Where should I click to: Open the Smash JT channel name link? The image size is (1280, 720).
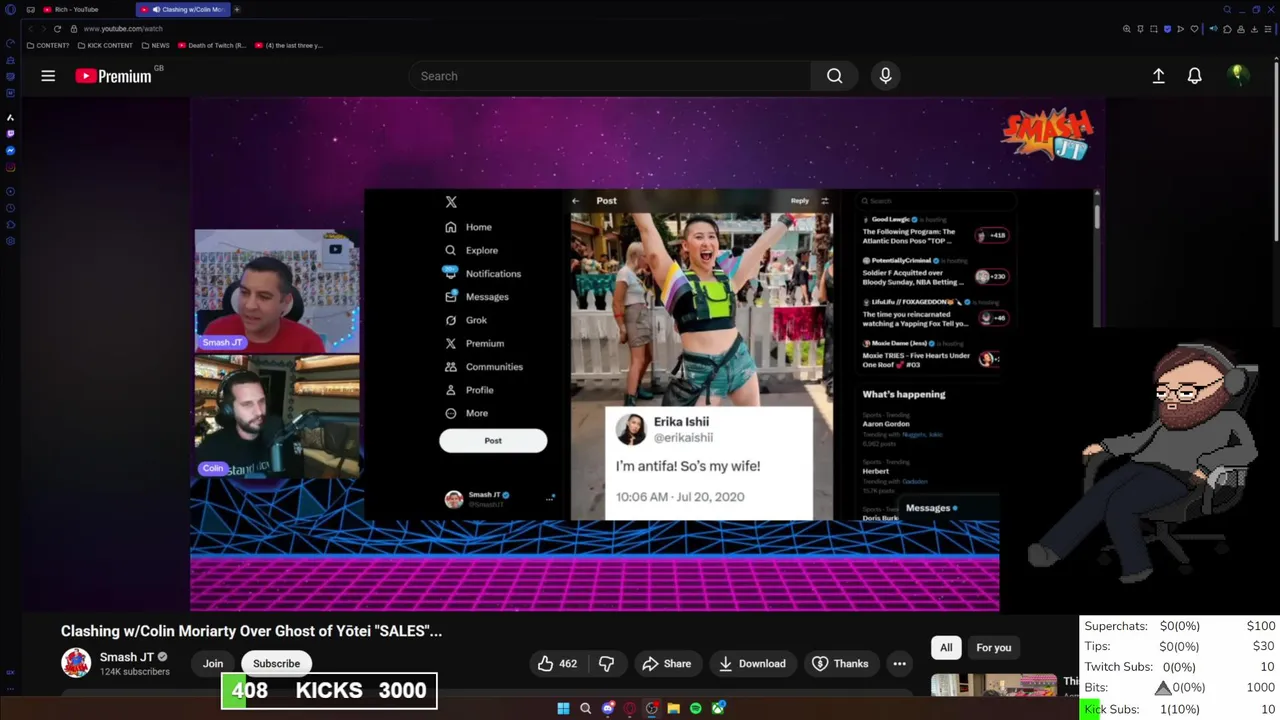click(127, 657)
